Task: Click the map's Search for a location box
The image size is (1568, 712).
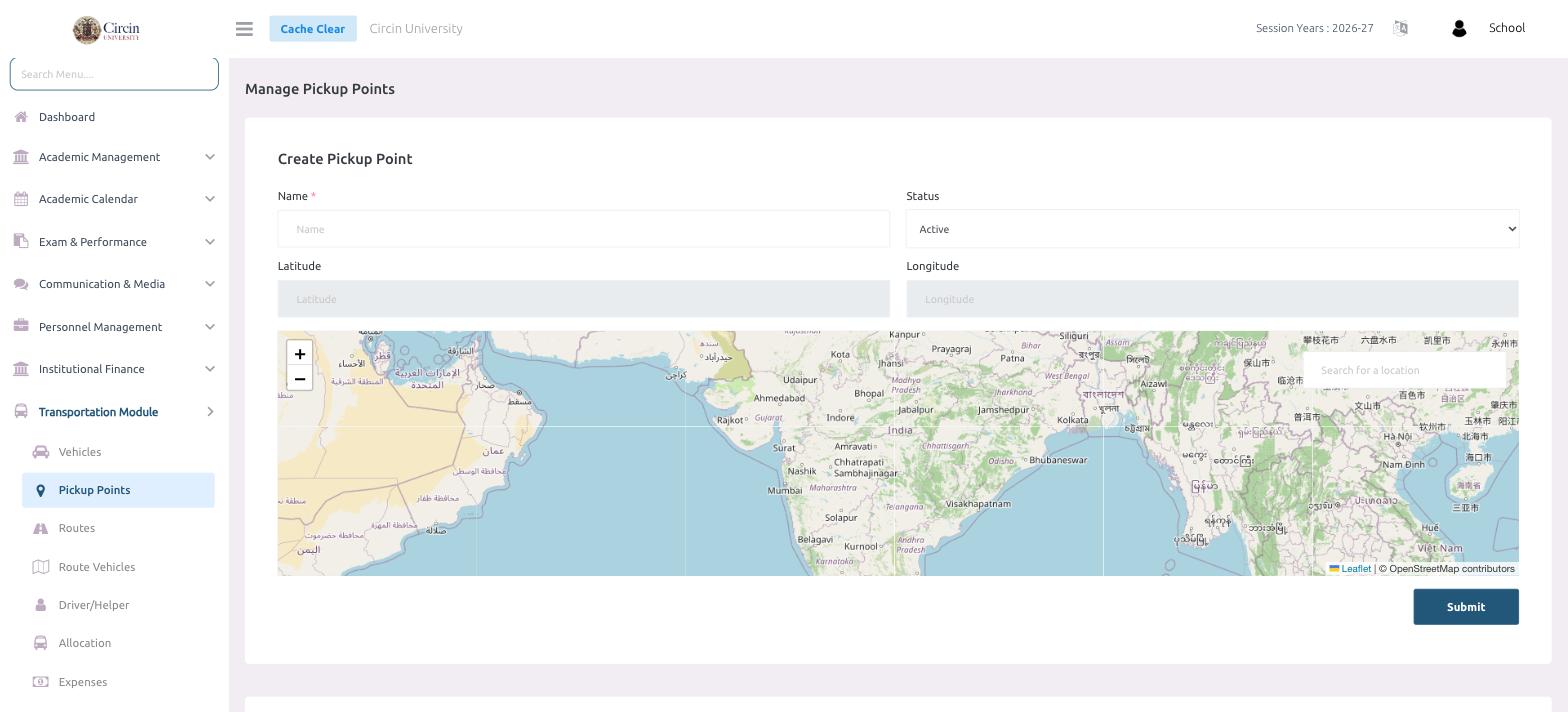Action: pos(1404,370)
